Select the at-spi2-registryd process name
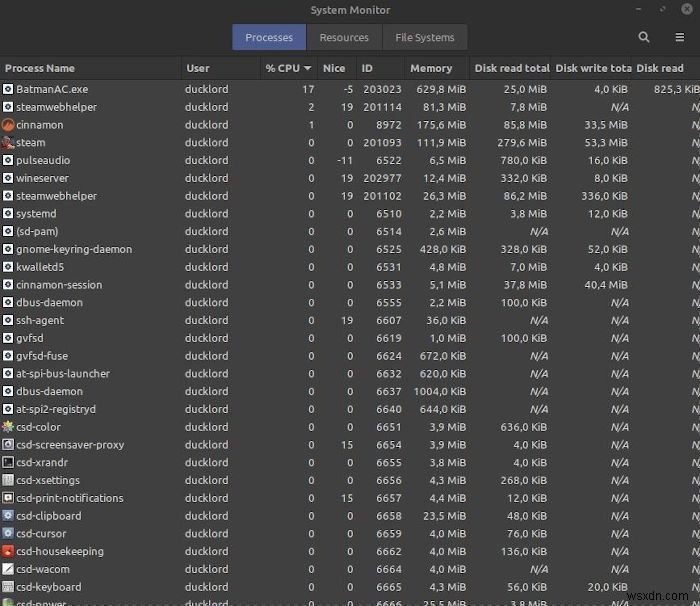 pyautogui.click(x=56, y=409)
